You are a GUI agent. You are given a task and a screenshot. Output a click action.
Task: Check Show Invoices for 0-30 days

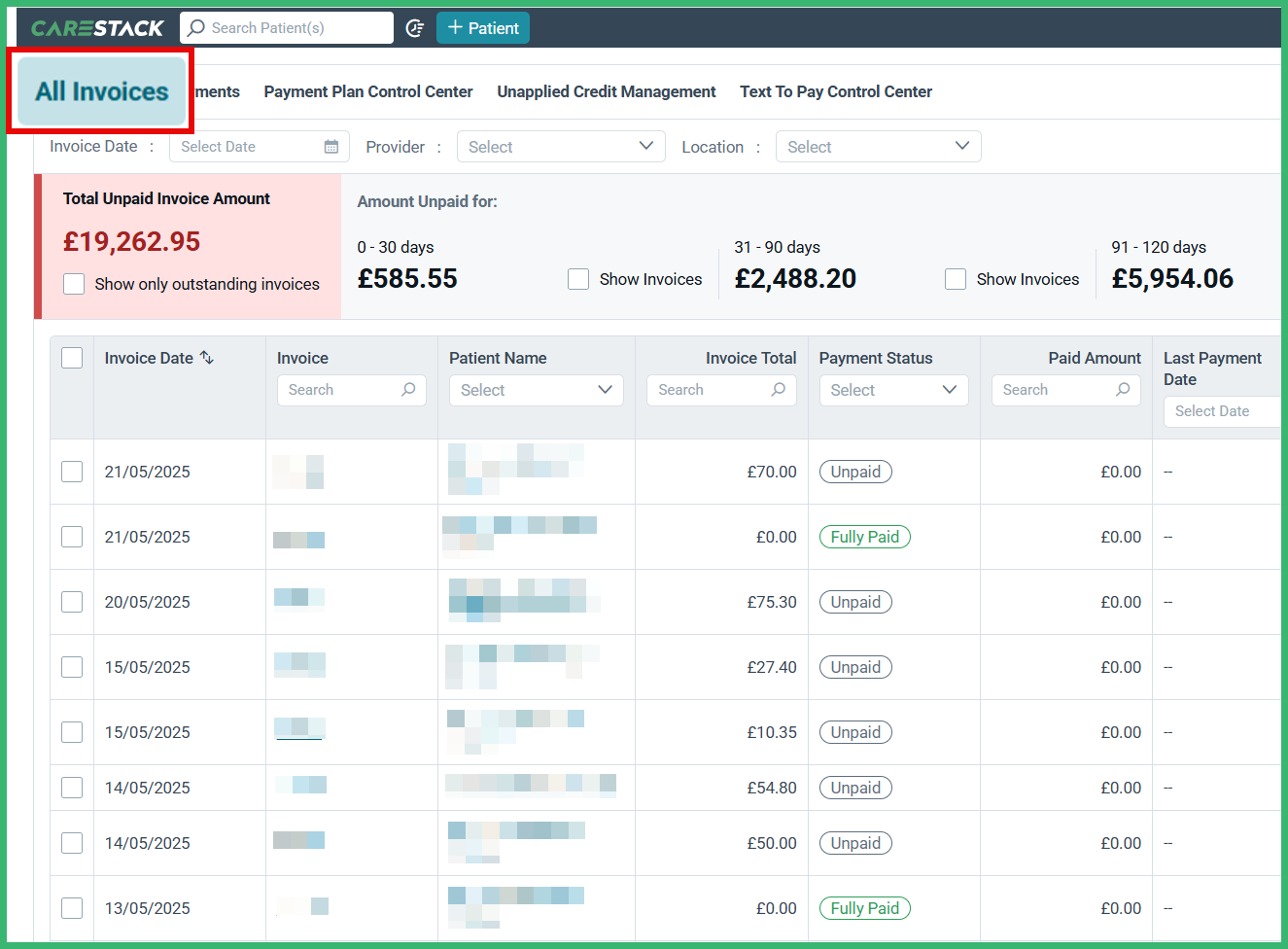coord(578,279)
